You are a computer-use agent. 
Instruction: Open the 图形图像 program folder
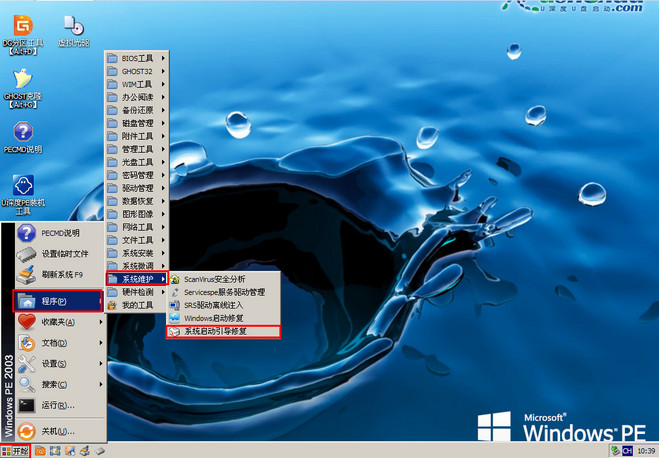point(137,214)
